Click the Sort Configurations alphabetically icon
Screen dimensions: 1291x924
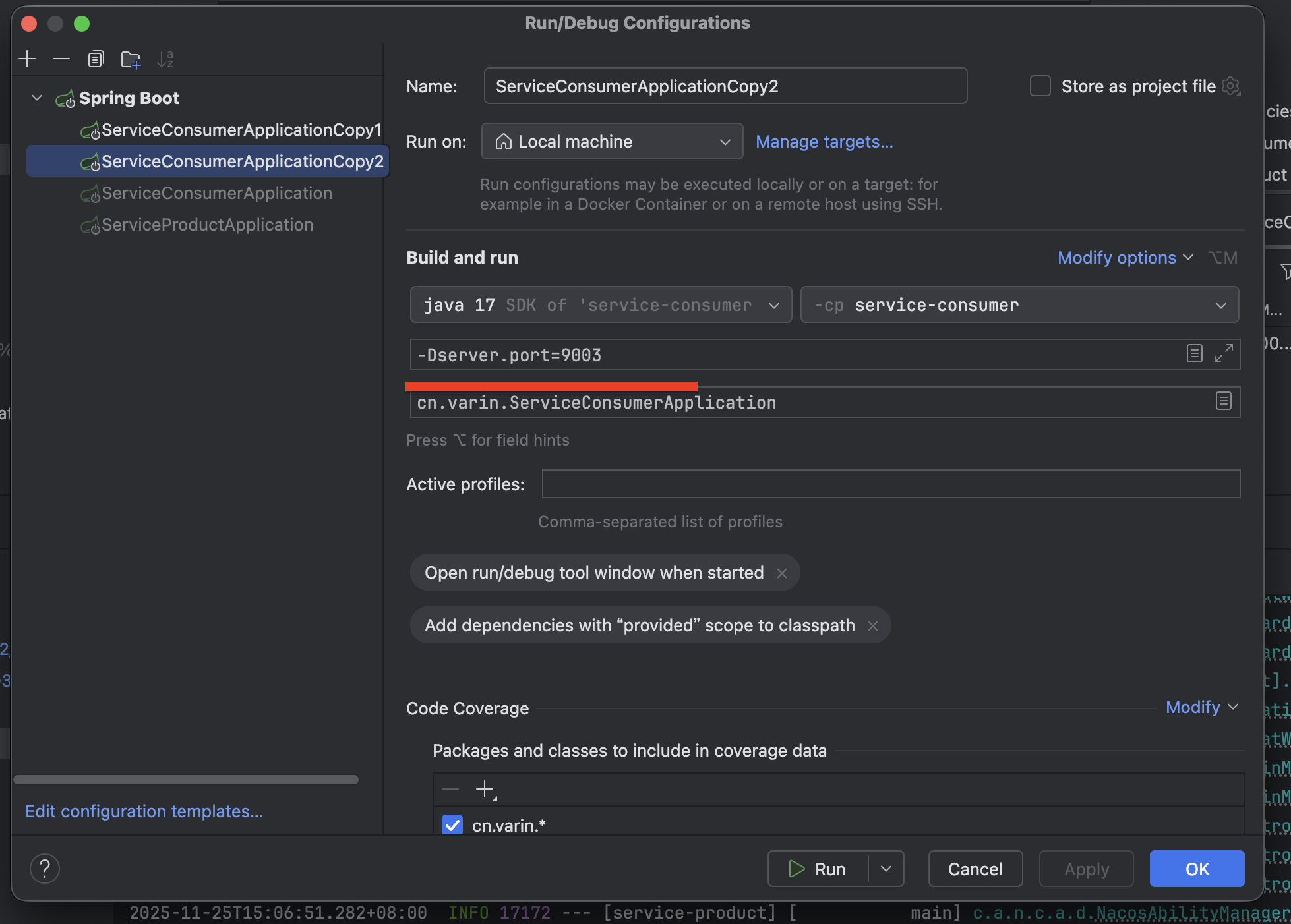click(165, 59)
